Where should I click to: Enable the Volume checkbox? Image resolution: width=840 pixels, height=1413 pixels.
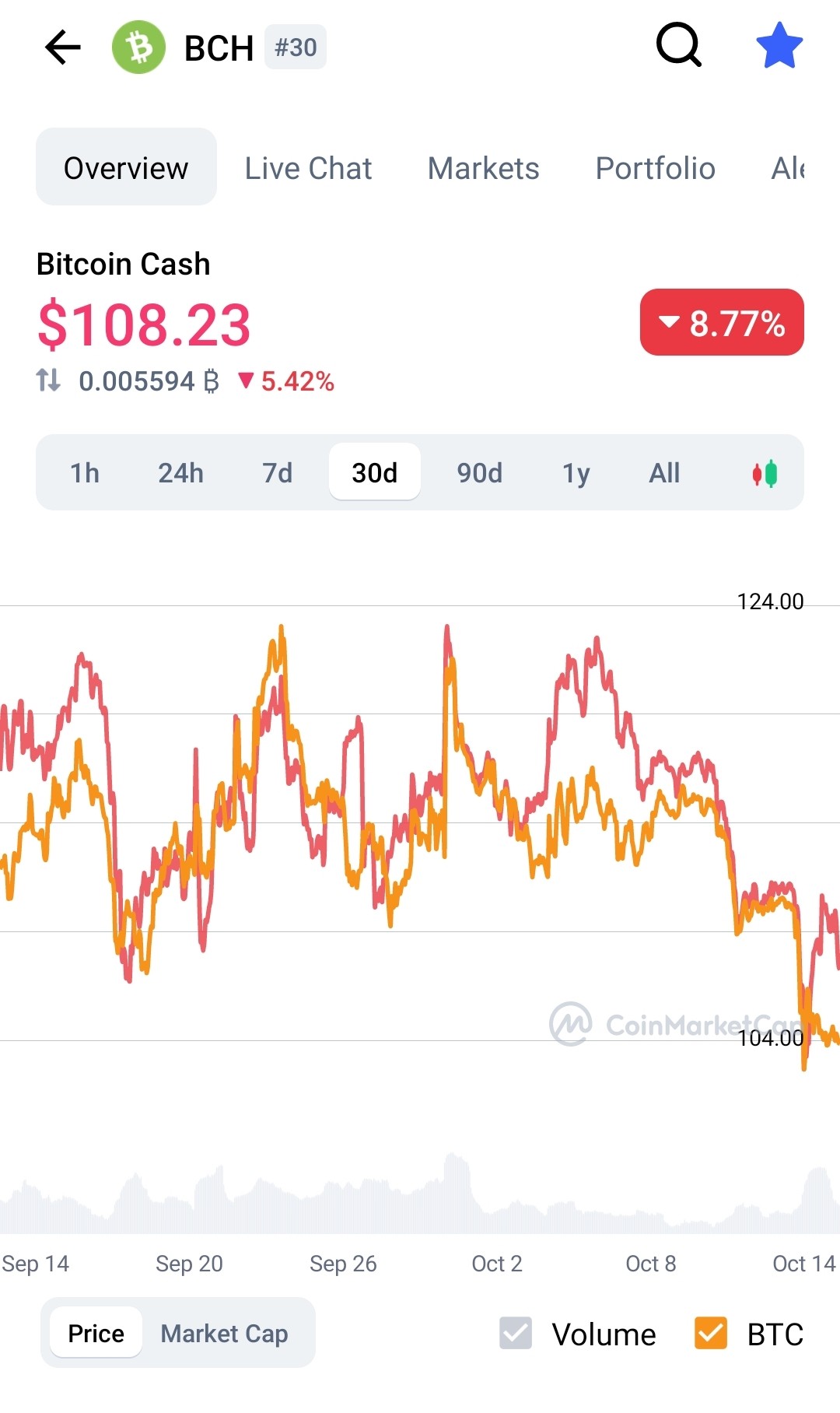click(x=516, y=1333)
